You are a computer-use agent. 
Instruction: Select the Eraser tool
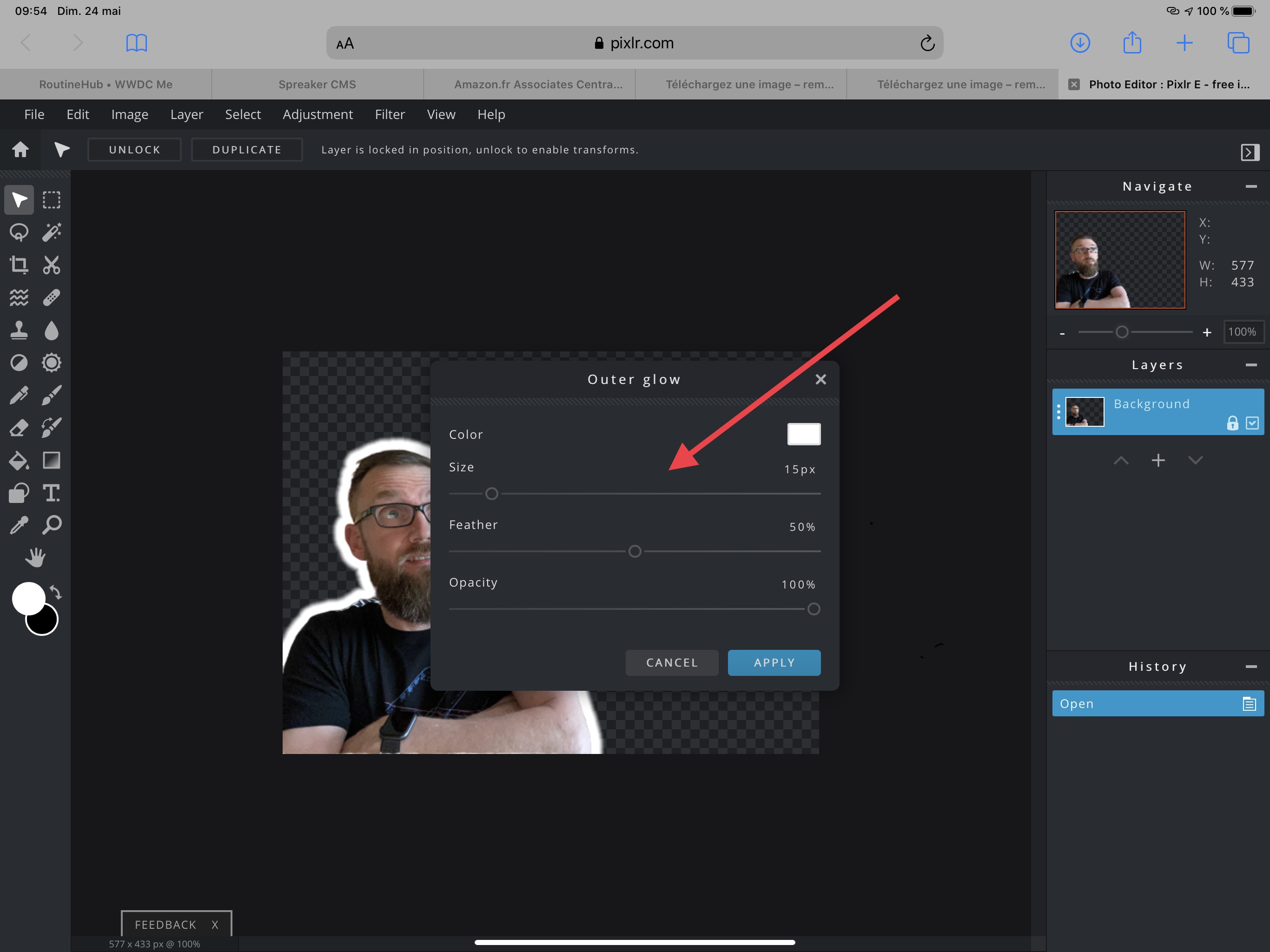19,428
